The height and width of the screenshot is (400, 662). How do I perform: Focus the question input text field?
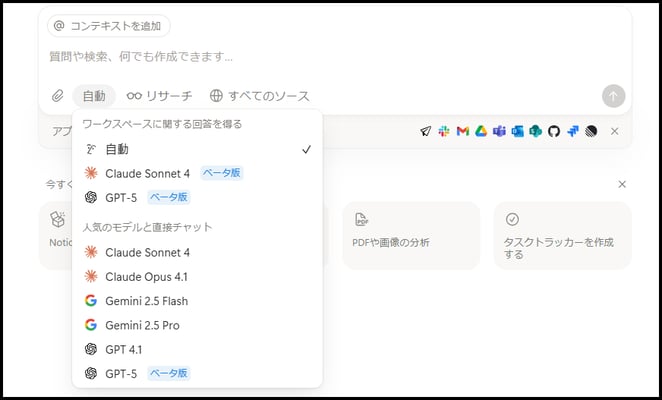[334, 57]
